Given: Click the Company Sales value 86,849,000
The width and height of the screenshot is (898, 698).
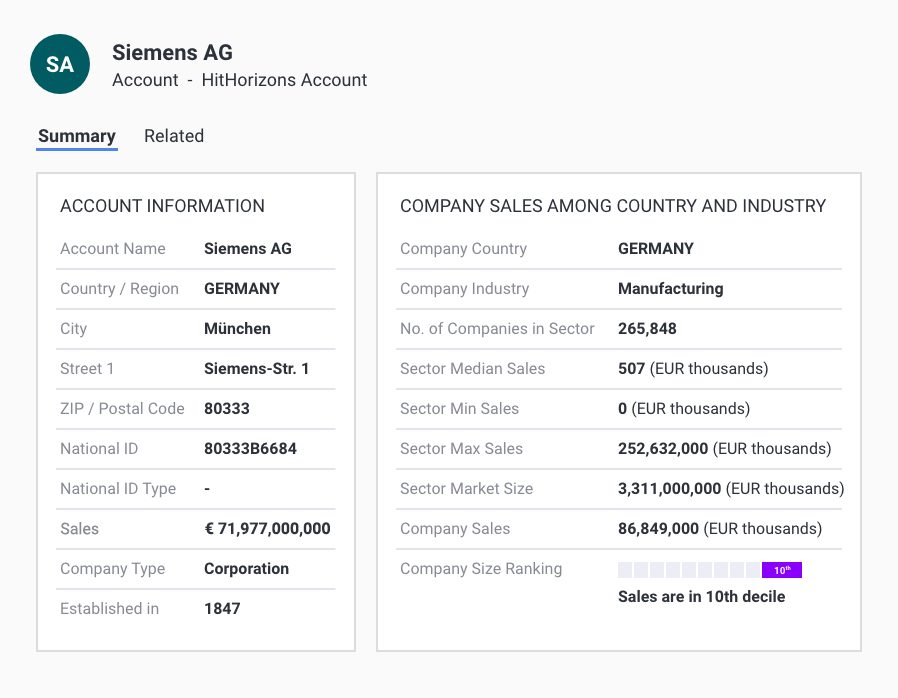Looking at the screenshot, I should click(658, 529).
